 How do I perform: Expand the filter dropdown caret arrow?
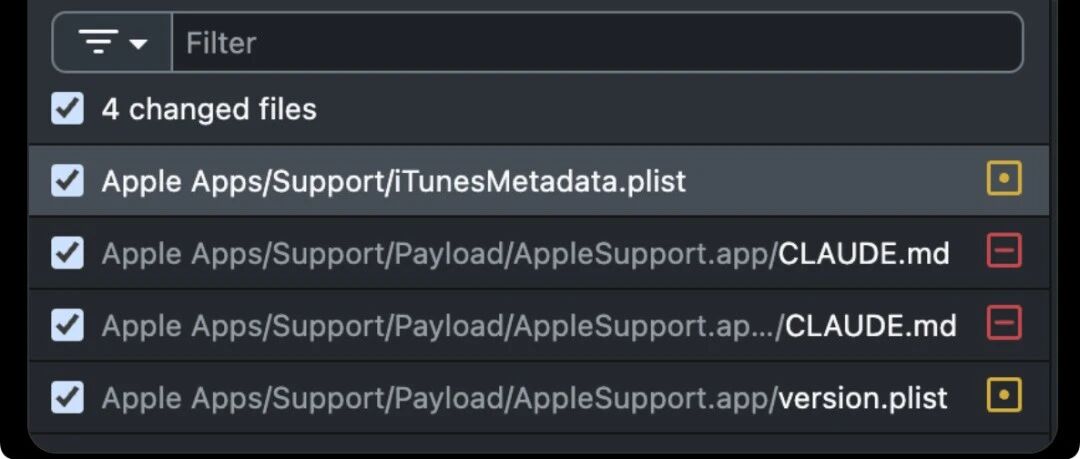[x=138, y=44]
